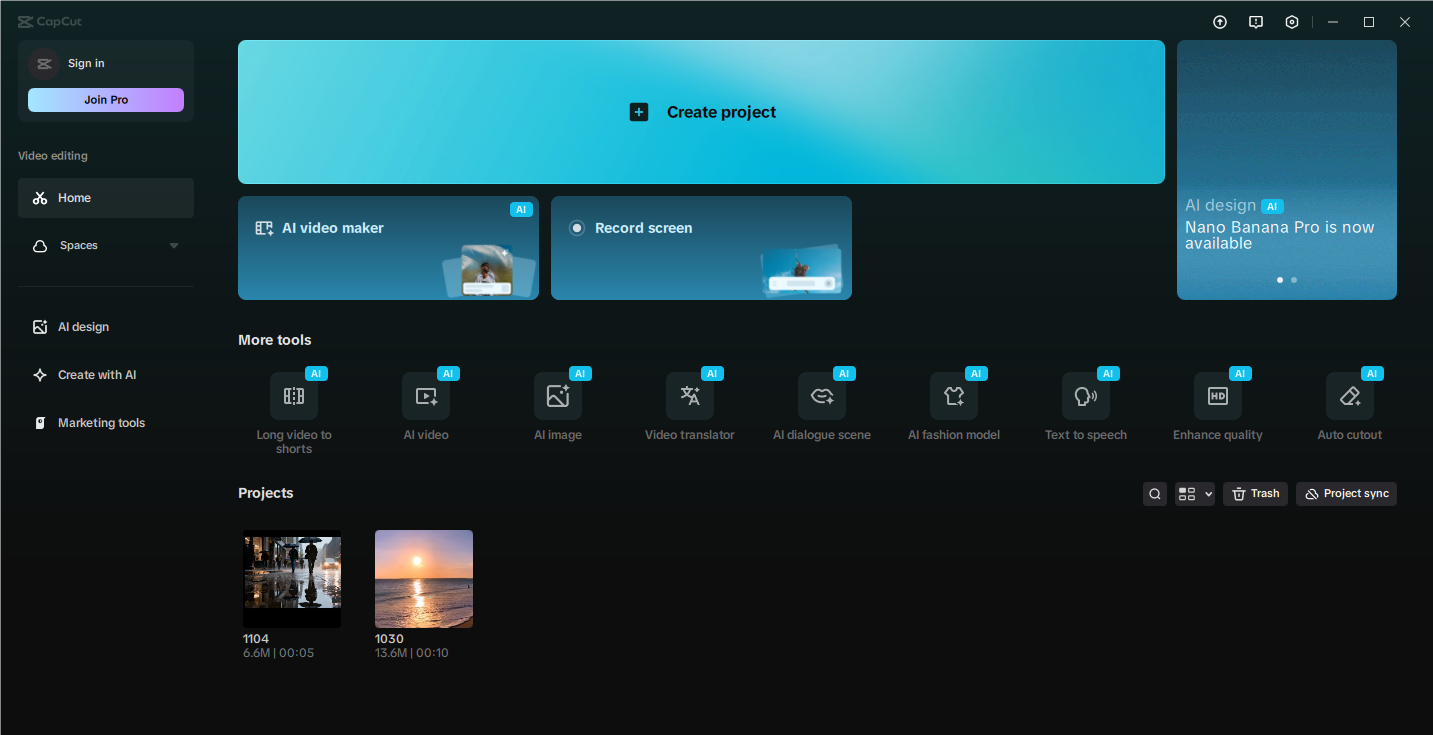Image resolution: width=1433 pixels, height=735 pixels.
Task: Click the search icon in Projects
Action: point(1154,493)
